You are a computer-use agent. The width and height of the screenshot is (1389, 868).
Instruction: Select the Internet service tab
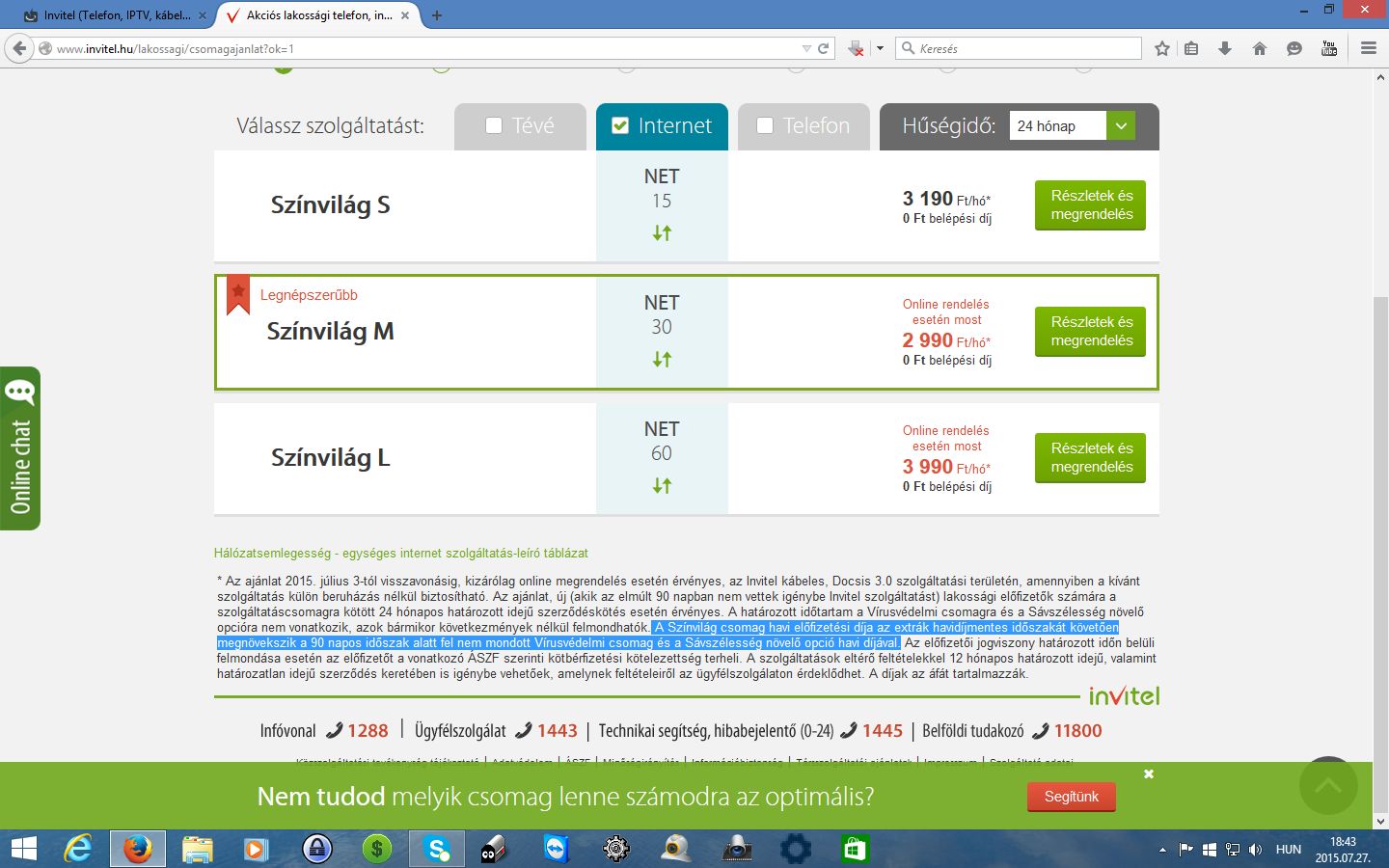click(662, 126)
